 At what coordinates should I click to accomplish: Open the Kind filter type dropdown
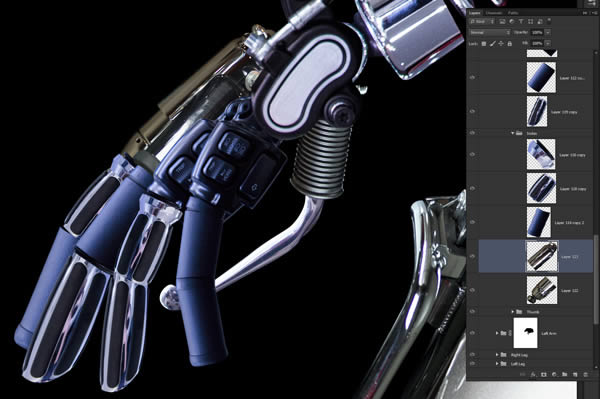click(482, 21)
